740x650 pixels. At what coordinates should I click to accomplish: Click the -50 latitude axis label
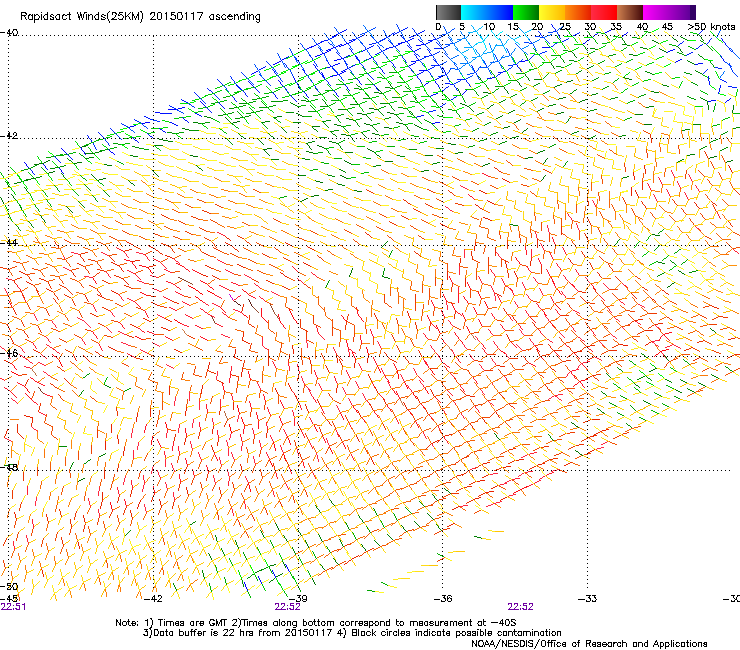pyautogui.click(x=9, y=587)
